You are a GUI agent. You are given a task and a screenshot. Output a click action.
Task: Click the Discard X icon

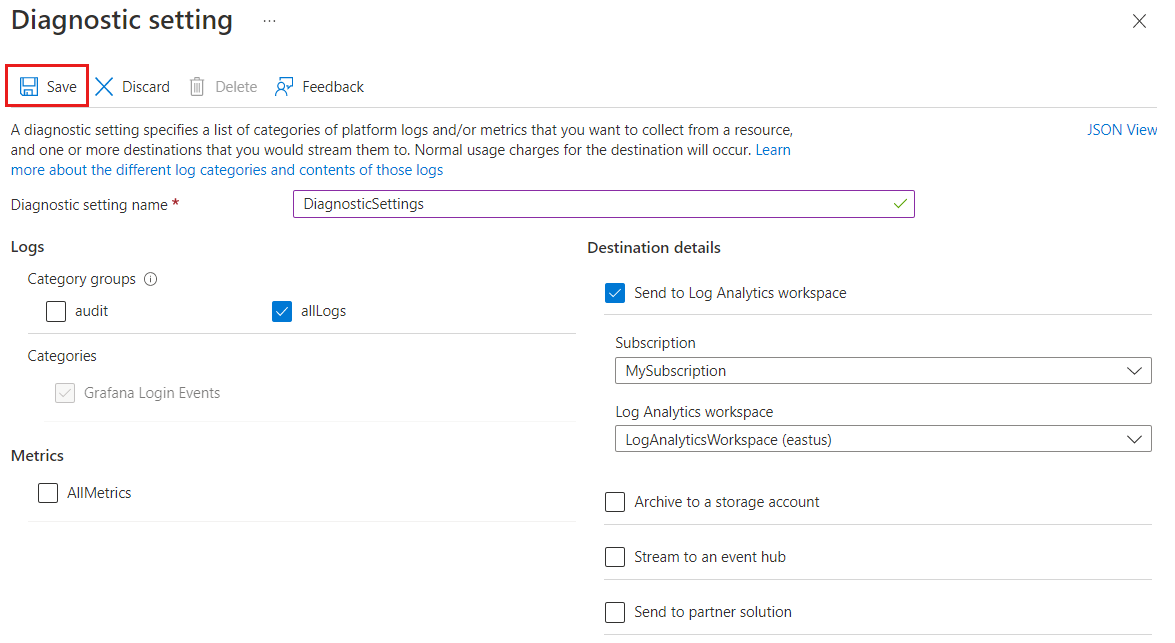pos(104,86)
